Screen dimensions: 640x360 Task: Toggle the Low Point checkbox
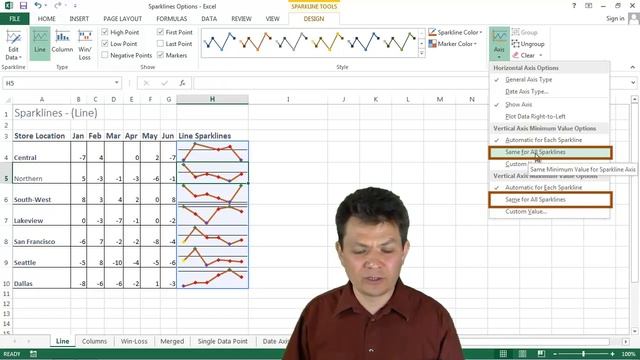(105, 43)
